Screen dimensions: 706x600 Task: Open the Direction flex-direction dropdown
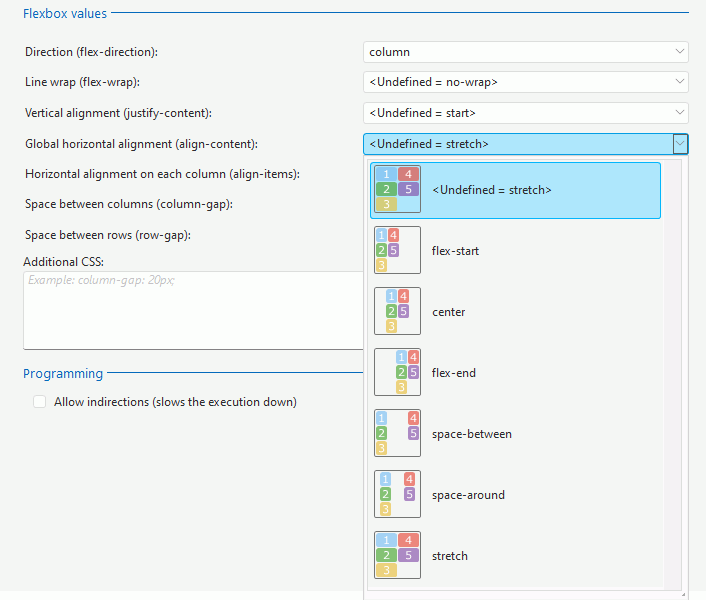click(x=525, y=52)
